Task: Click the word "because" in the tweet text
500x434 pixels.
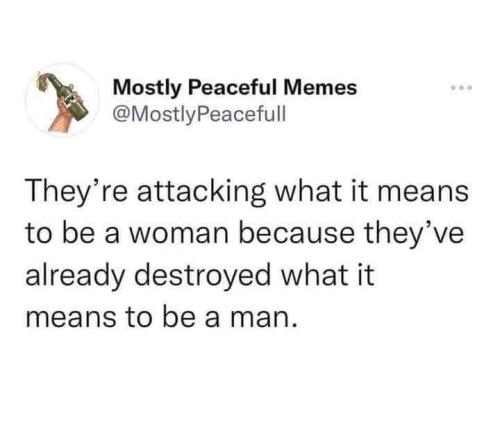Action: point(296,233)
